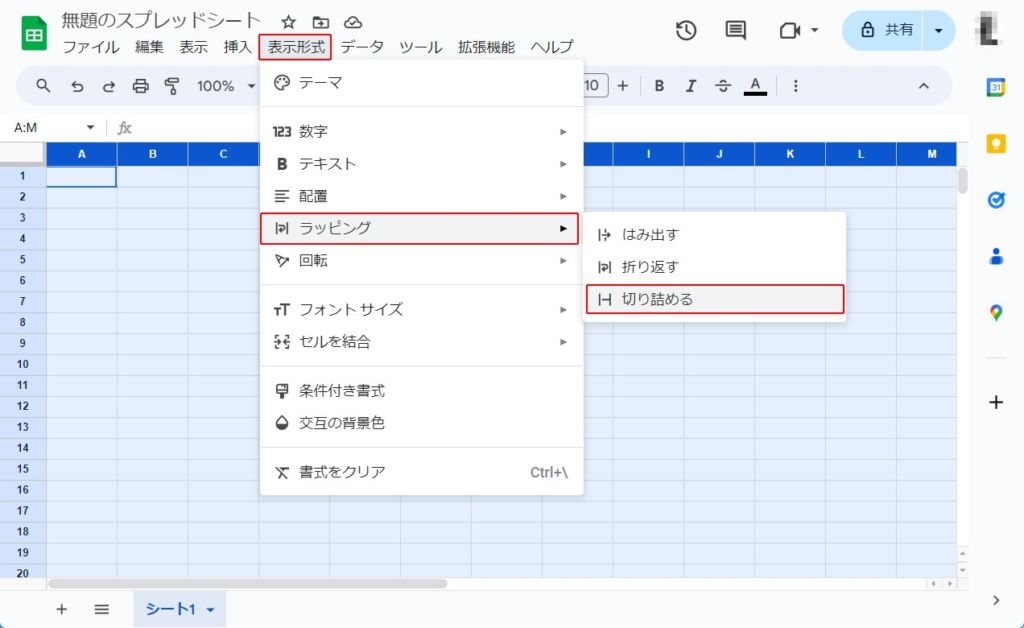The image size is (1024, 628).
Task: Toggle italic formatting button
Action: 691,86
